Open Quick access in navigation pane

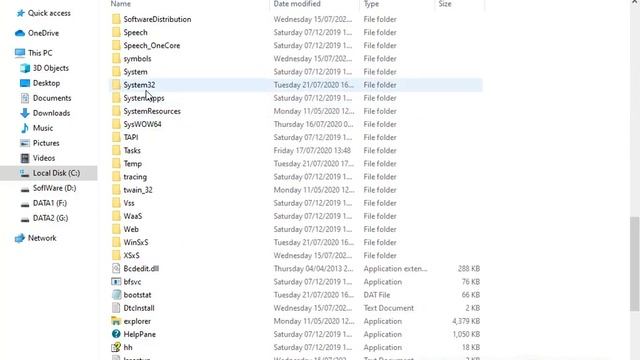point(49,13)
